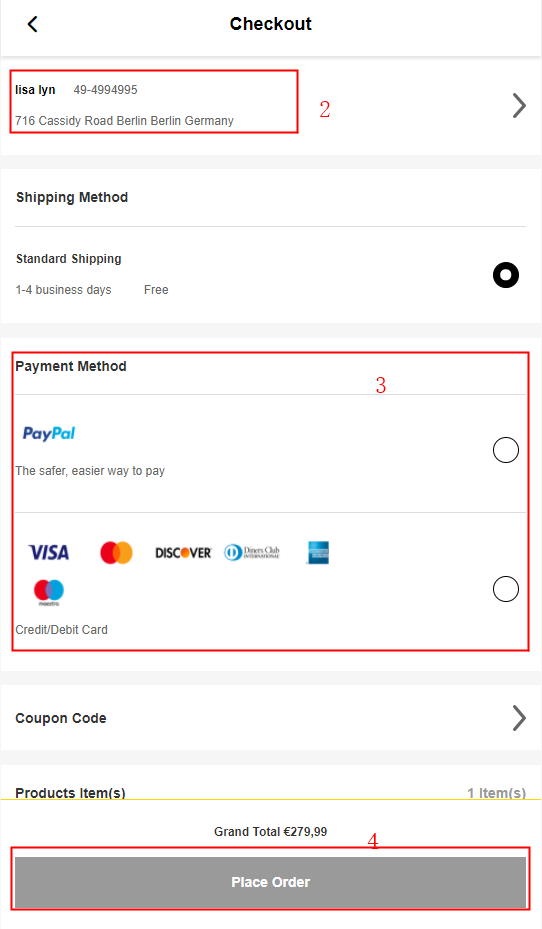This screenshot has width=542, height=929.
Task: Click the Shipping Method heading
Action: 72,197
